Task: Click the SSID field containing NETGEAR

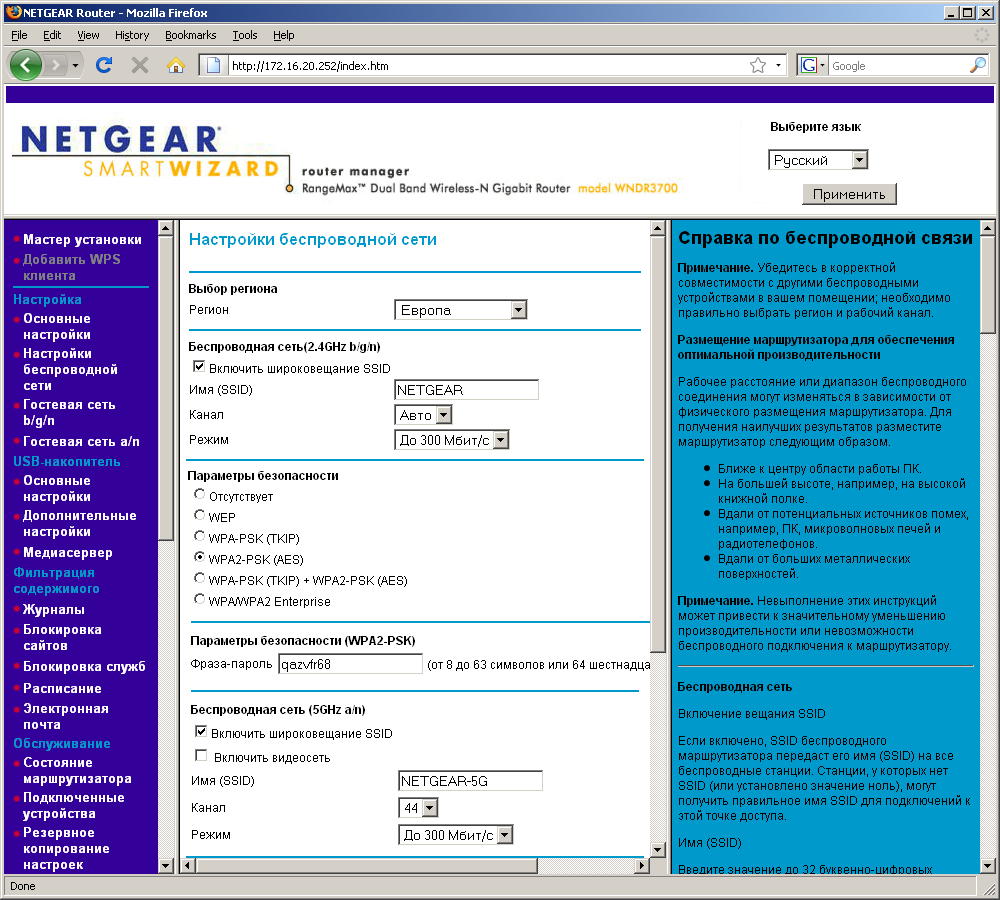Action: tap(466, 390)
